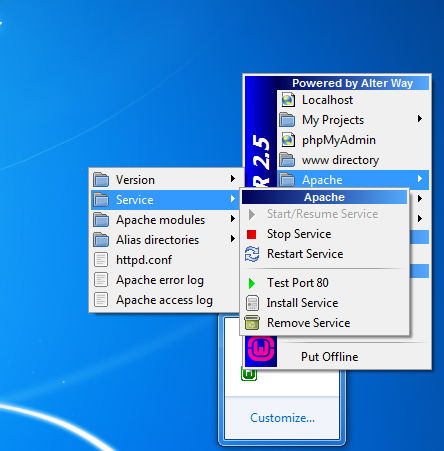This screenshot has width=444, height=451.
Task: Click the Apache error log document icon
Action: [x=101, y=280]
